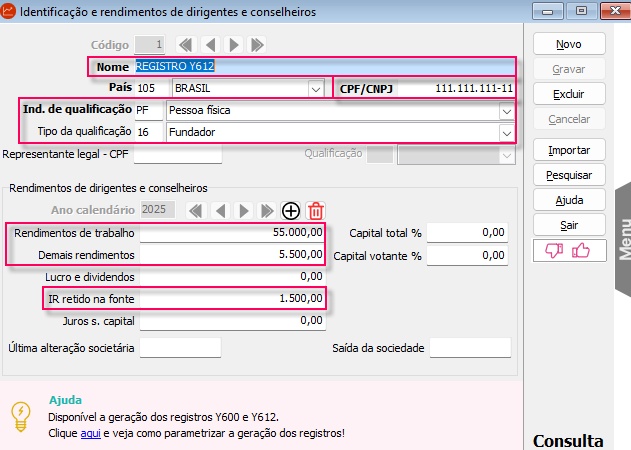Open the 'aqui' help link

[x=91, y=433]
